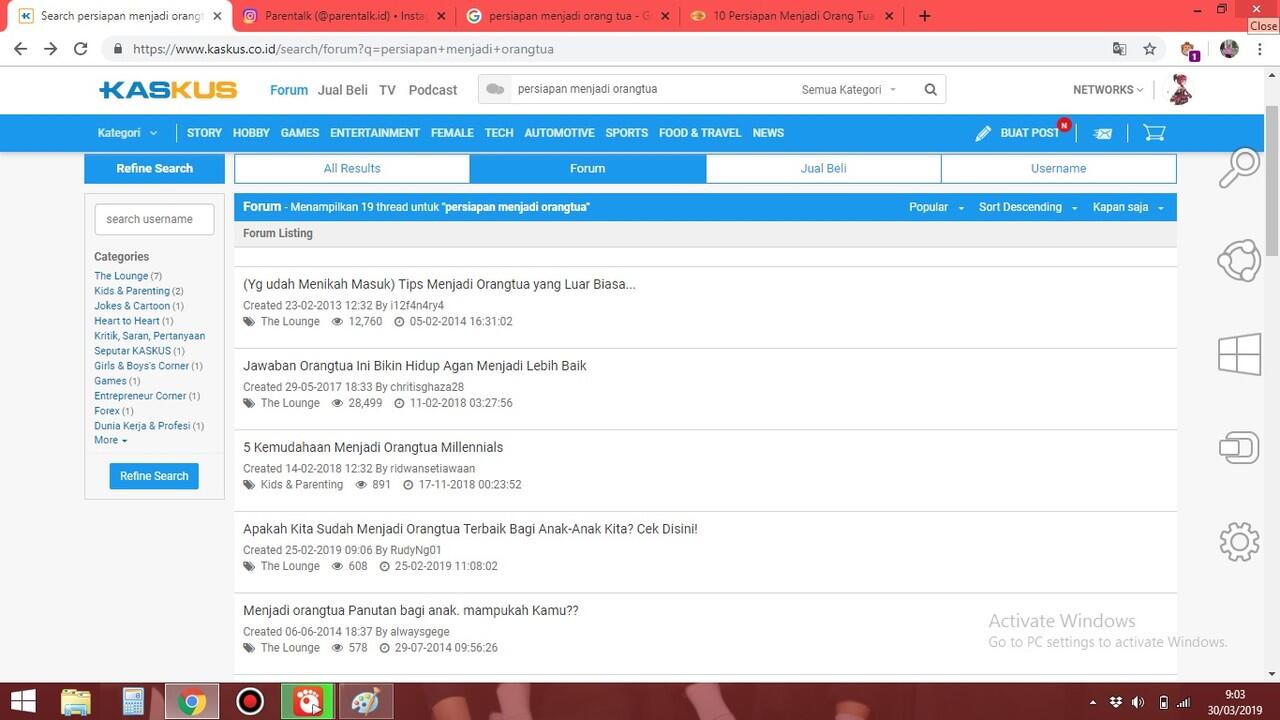This screenshot has height=720, width=1280.
Task: Open the Kapan saja time dropdown
Action: 1128,207
